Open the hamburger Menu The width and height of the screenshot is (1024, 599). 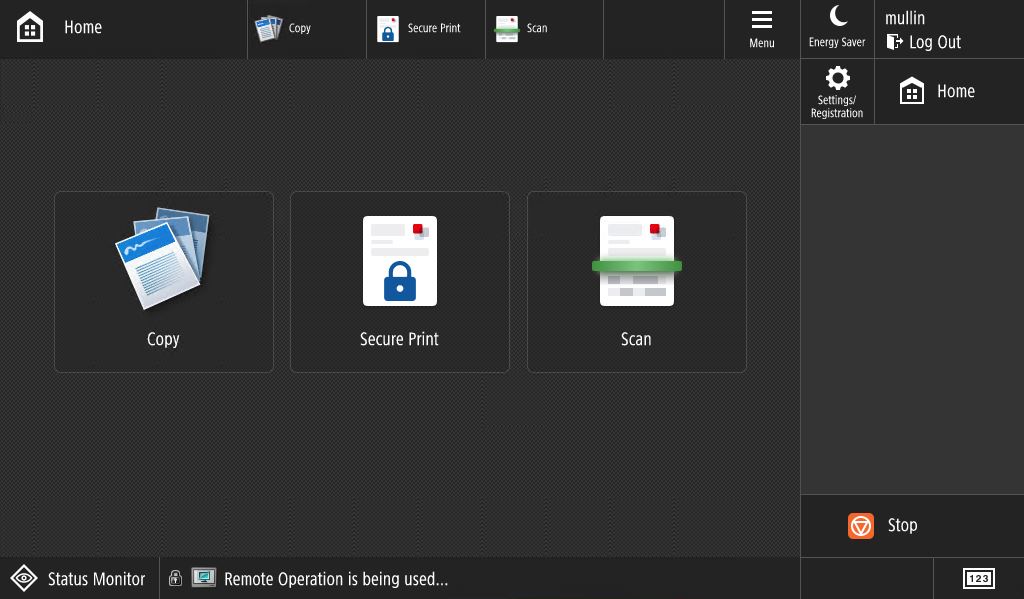pyautogui.click(x=762, y=29)
